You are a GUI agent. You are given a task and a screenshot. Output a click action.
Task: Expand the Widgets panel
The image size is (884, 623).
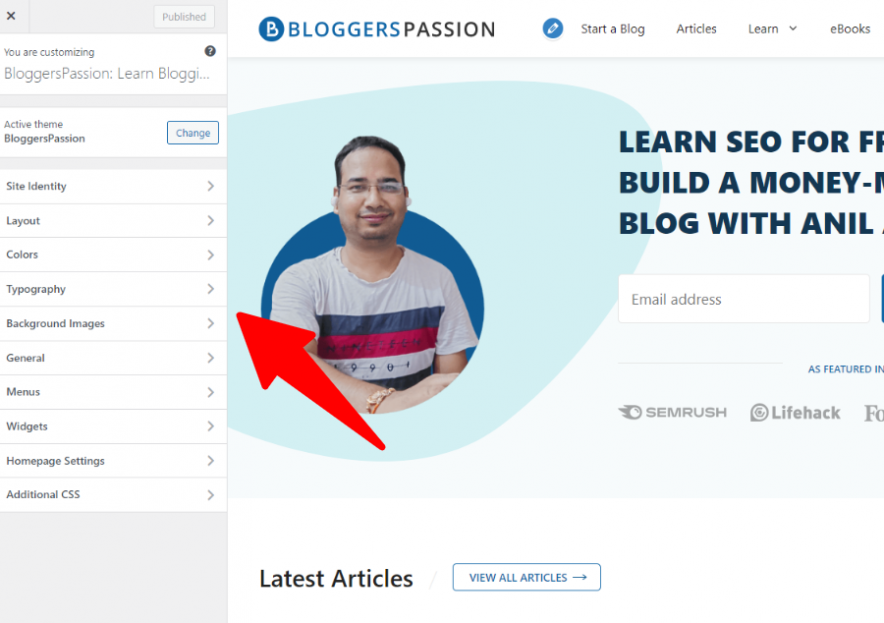(113, 426)
